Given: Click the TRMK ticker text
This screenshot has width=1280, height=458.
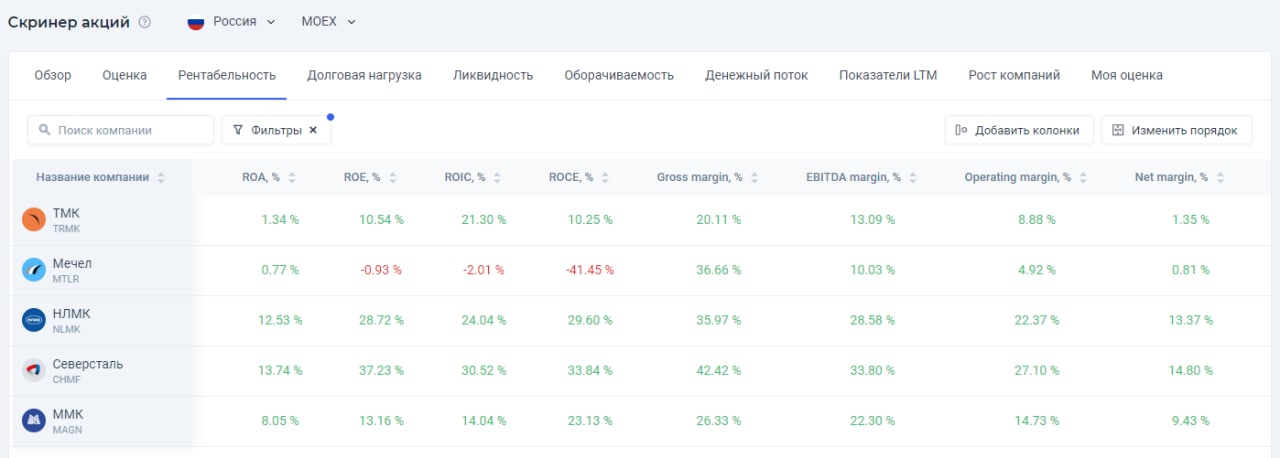Looking at the screenshot, I should click(x=66, y=229).
